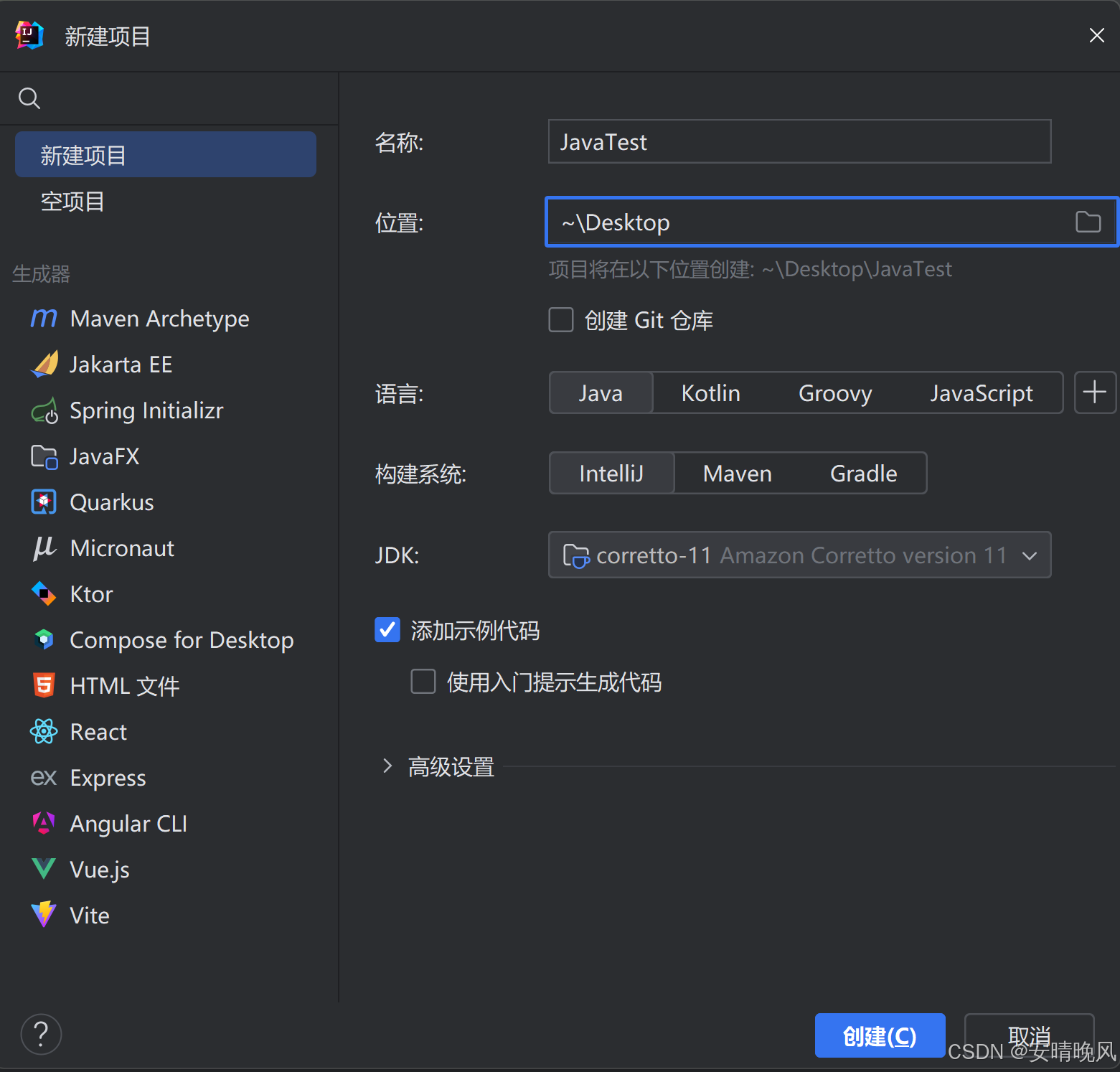Viewport: 1120px width, 1072px height.
Task: Select the Ktor generator label
Action: pyautogui.click(x=92, y=594)
